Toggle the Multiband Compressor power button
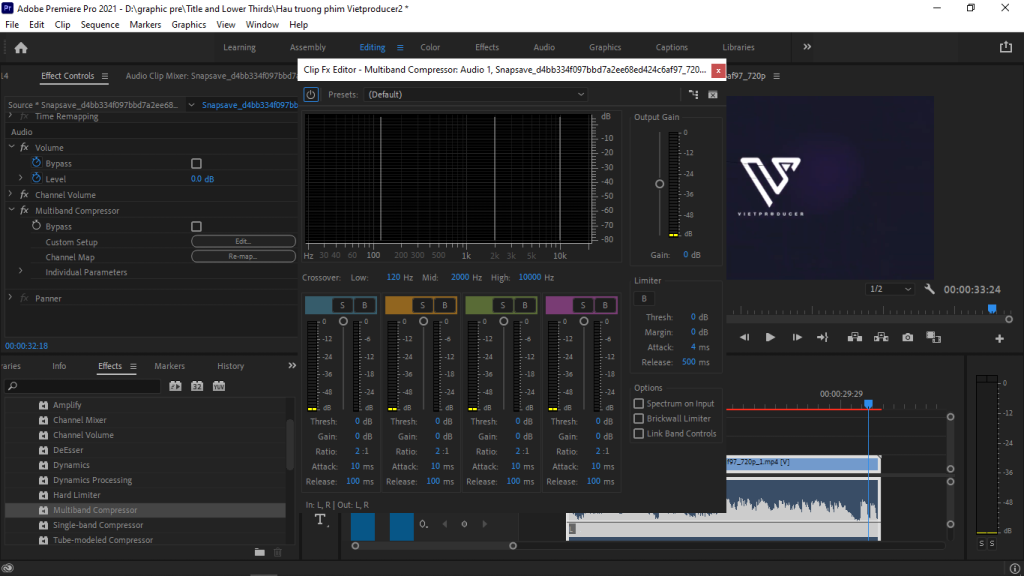The image size is (1024, 576). 311,94
